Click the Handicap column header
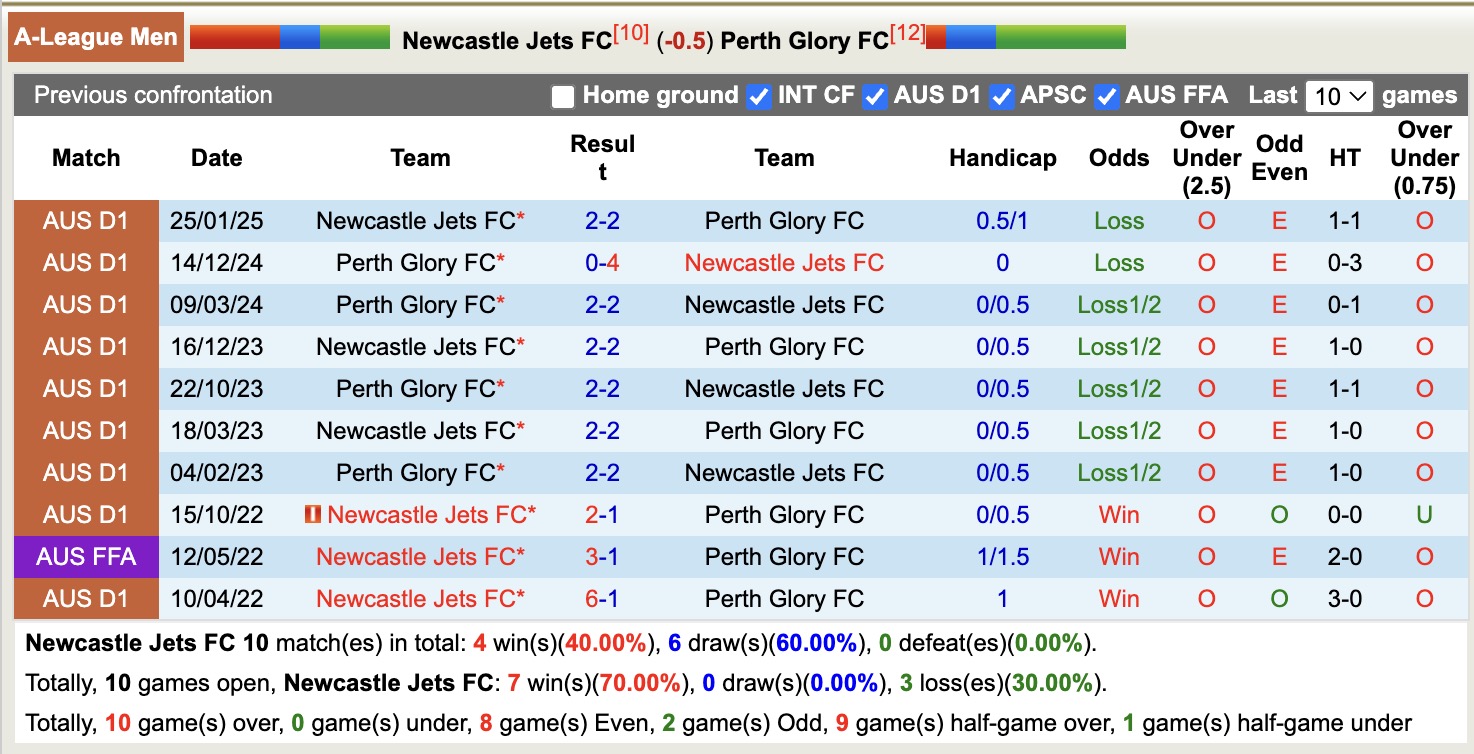The height and width of the screenshot is (754, 1474). 1002,157
